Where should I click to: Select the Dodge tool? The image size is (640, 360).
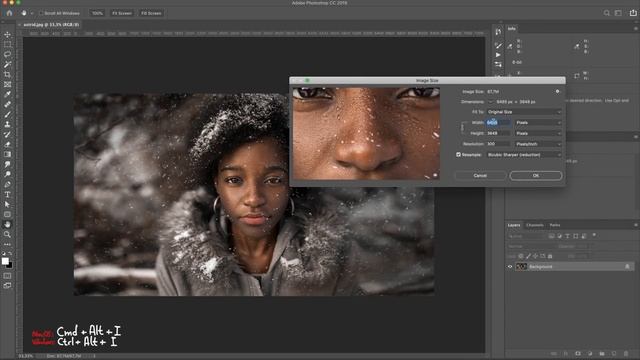7,174
